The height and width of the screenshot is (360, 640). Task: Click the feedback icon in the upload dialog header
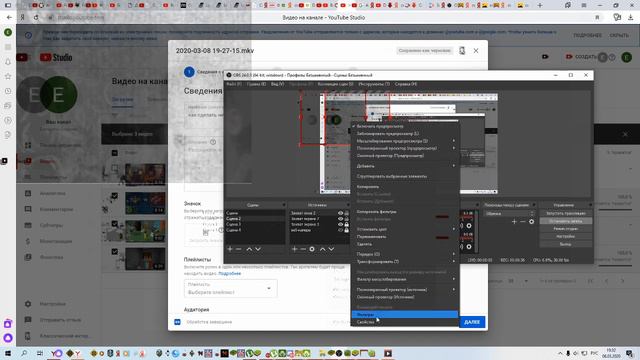[462, 51]
